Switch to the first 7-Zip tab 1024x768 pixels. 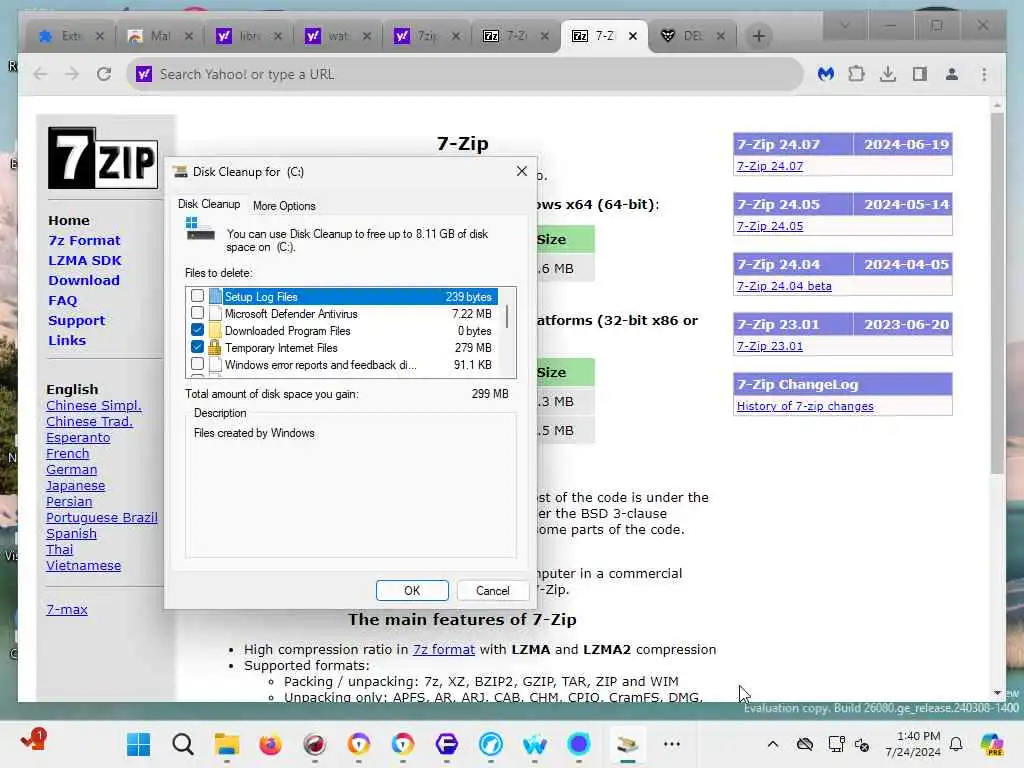pos(515,36)
